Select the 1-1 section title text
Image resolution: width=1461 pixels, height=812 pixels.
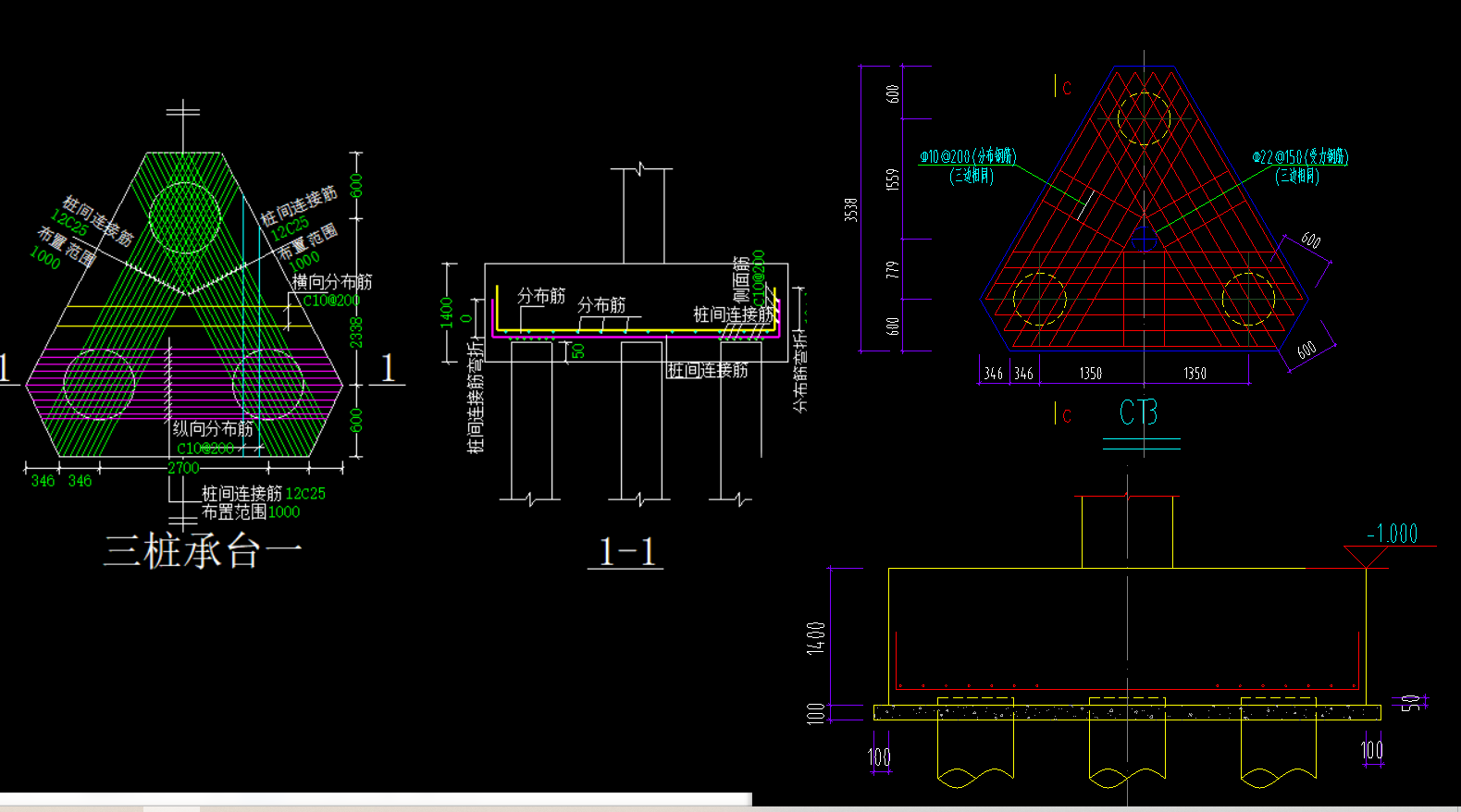[x=626, y=552]
